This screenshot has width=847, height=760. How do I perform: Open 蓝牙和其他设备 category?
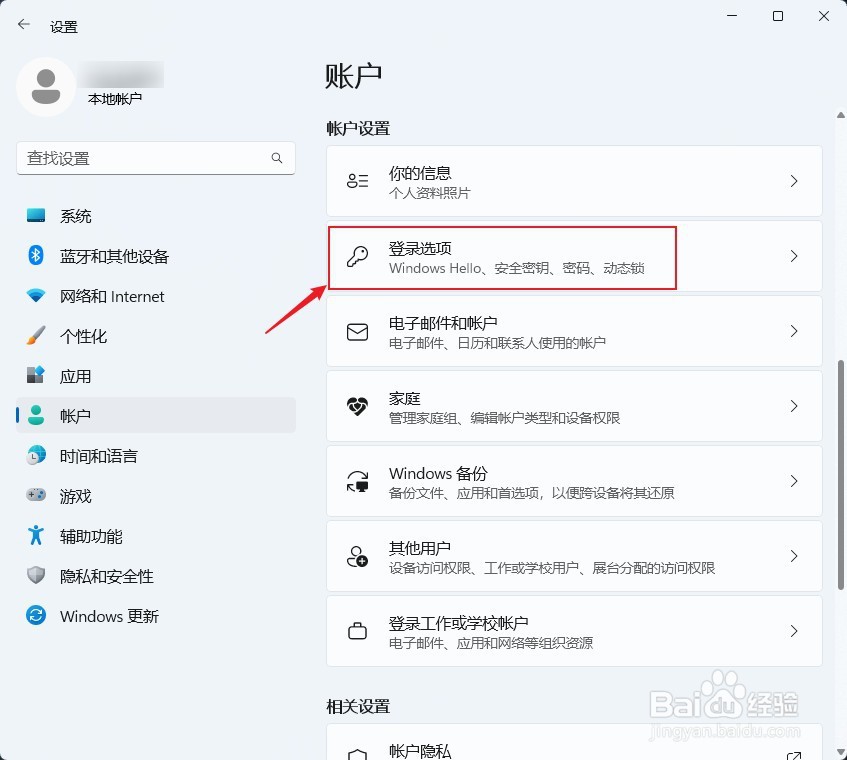point(156,255)
